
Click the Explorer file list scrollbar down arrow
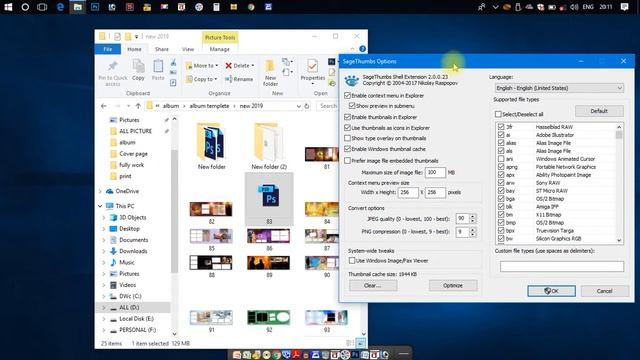(363, 334)
